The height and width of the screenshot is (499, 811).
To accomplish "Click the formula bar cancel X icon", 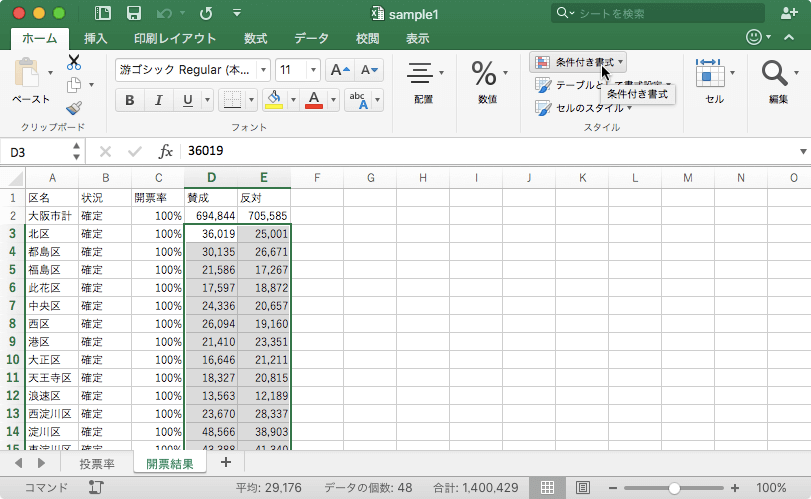I will click(105, 152).
